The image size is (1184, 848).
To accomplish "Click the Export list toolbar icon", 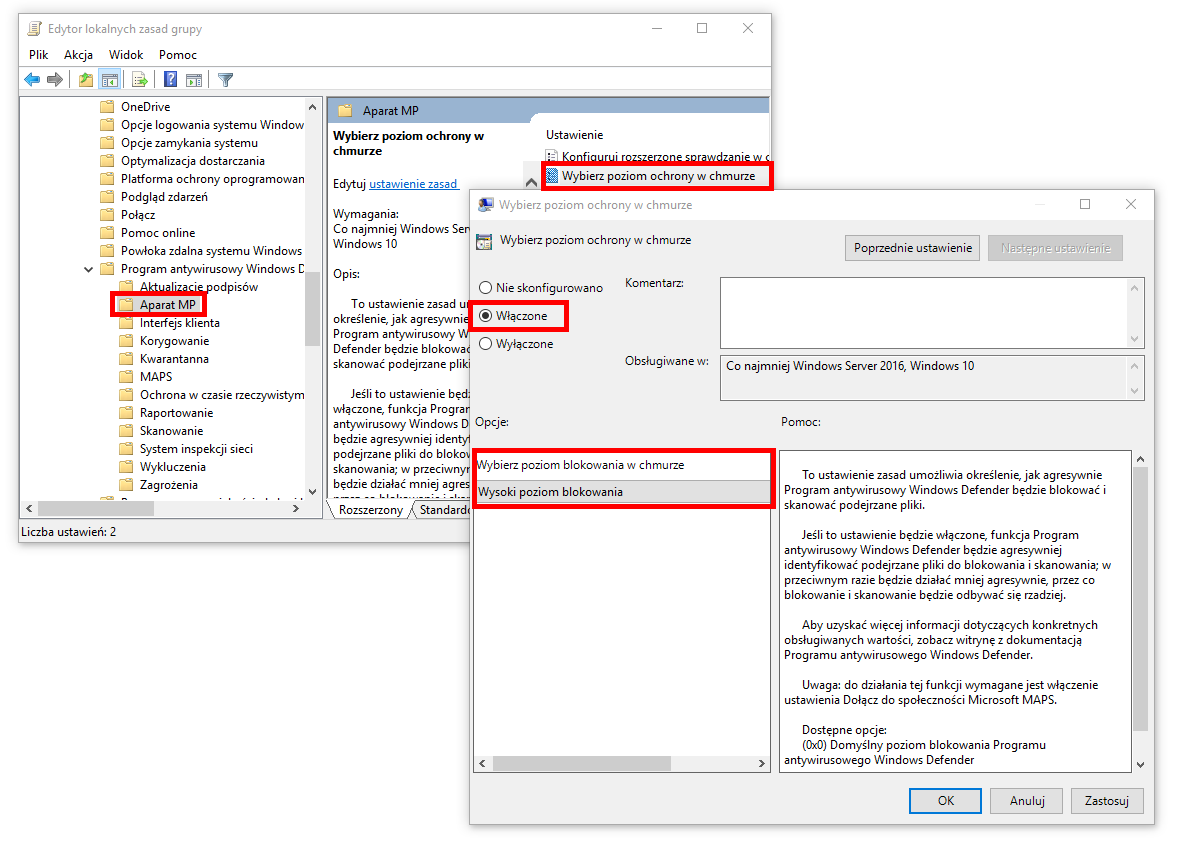I will pos(140,79).
